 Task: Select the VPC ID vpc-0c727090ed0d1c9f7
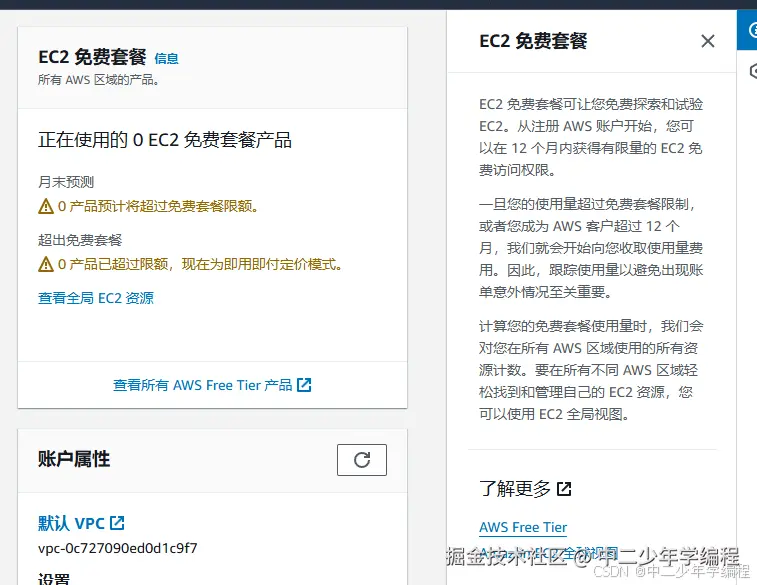click(x=117, y=548)
